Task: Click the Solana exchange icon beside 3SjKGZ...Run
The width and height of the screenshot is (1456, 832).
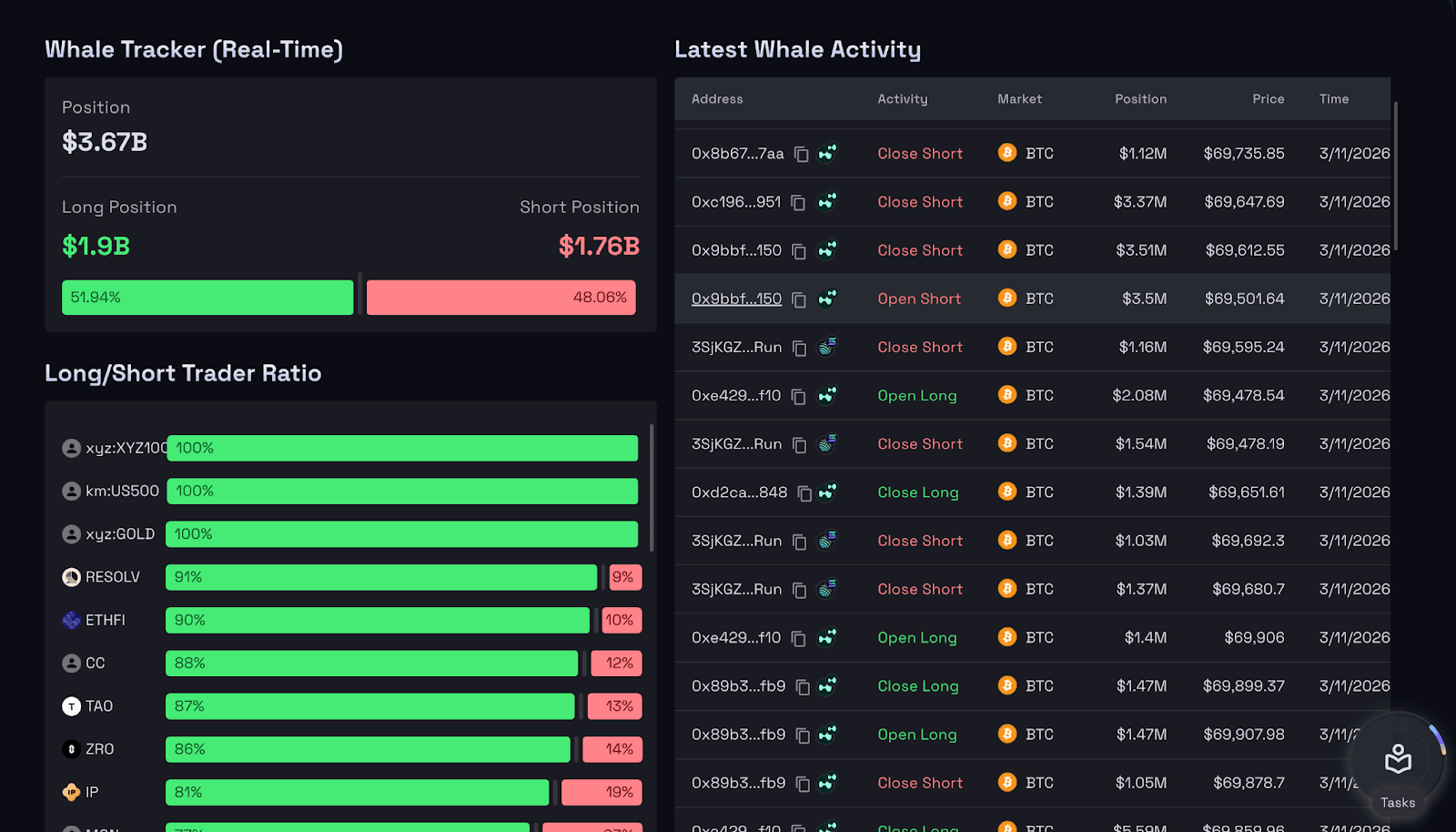Action: point(826,347)
